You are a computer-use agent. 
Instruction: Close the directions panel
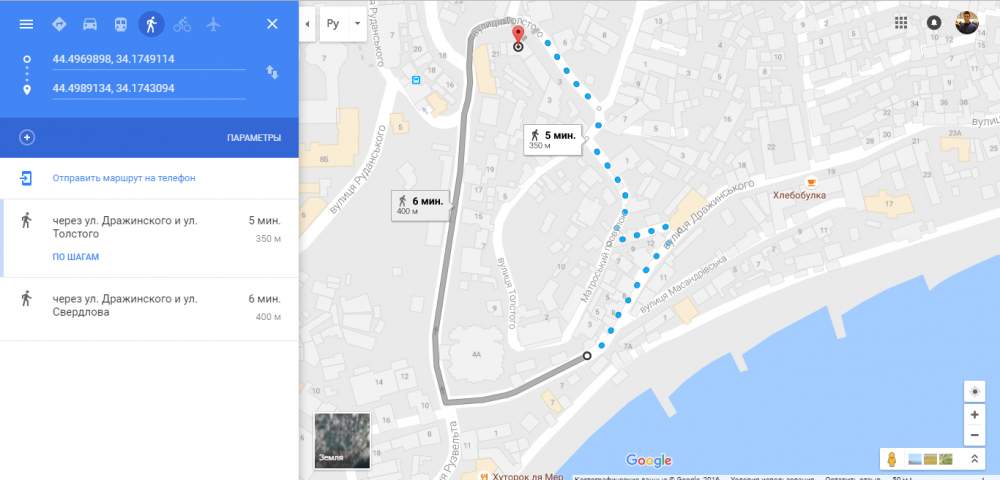pos(272,24)
